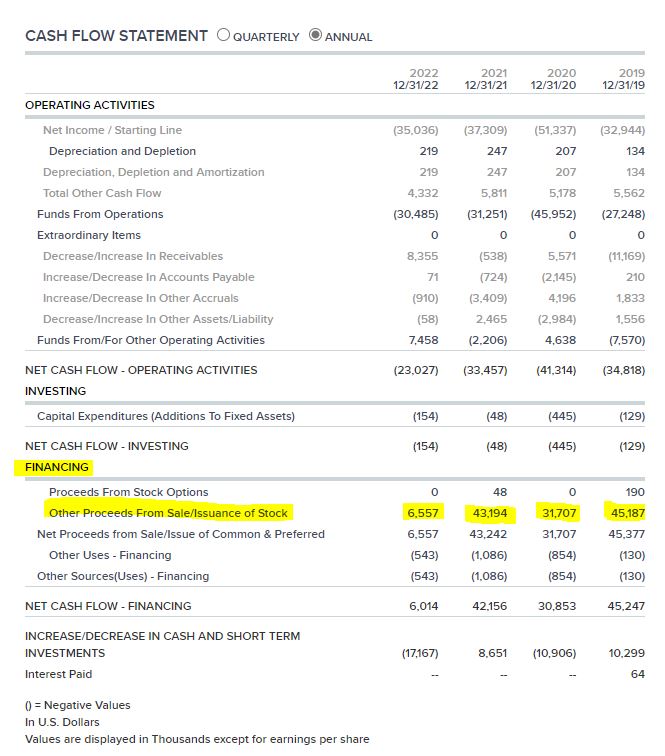Select the Quarterly radio button
This screenshot has height=756, width=665.
[223, 35]
